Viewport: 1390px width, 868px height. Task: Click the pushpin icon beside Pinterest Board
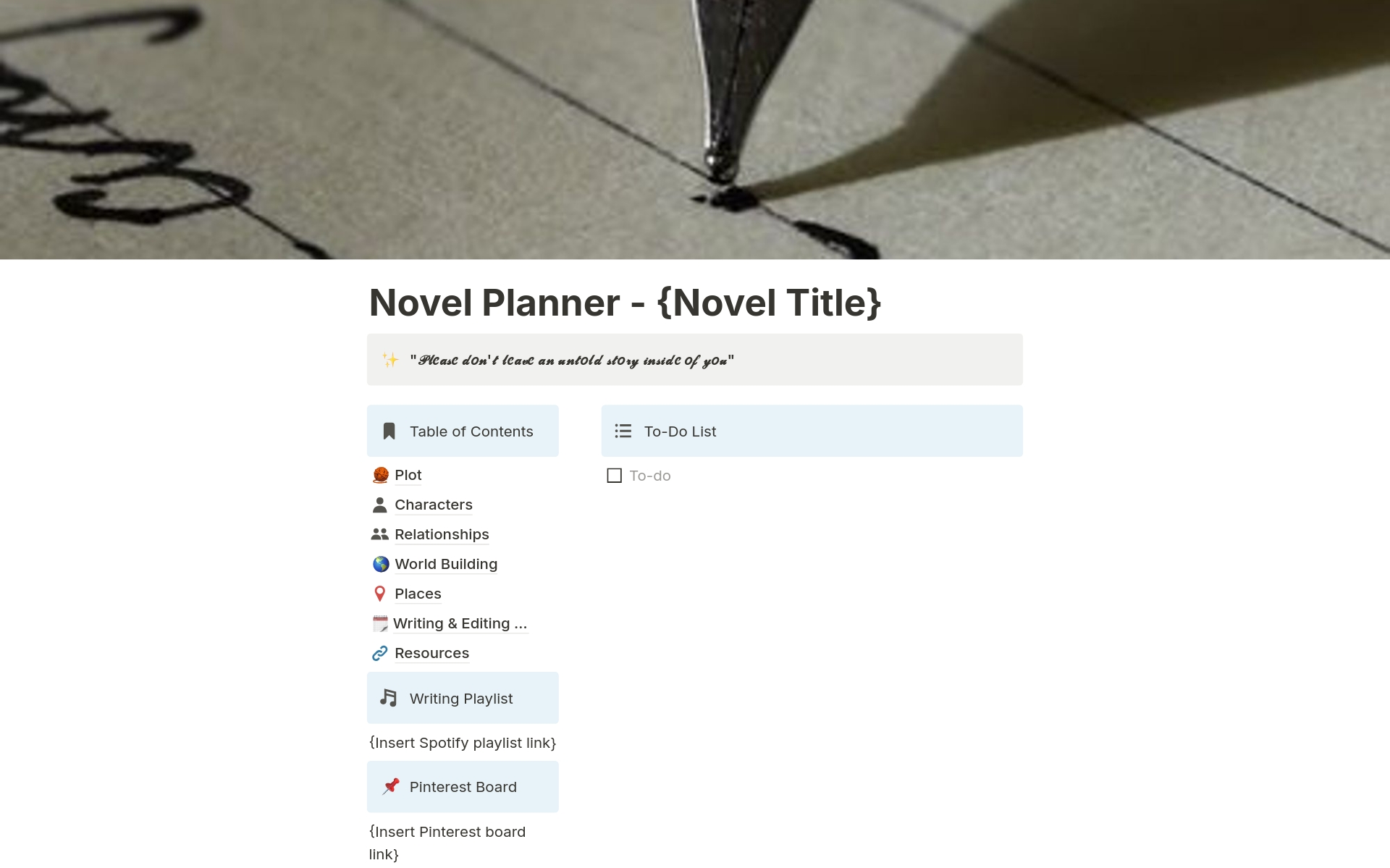[391, 786]
